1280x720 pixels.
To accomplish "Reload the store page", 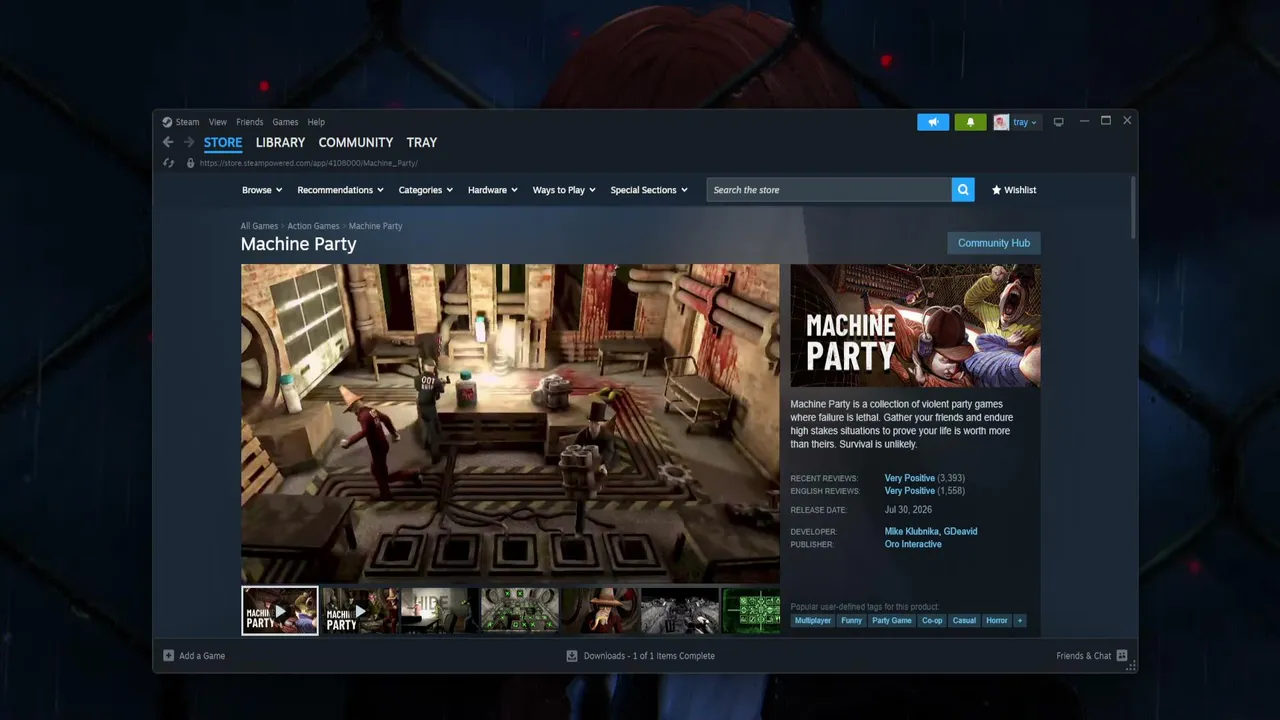I will point(168,163).
